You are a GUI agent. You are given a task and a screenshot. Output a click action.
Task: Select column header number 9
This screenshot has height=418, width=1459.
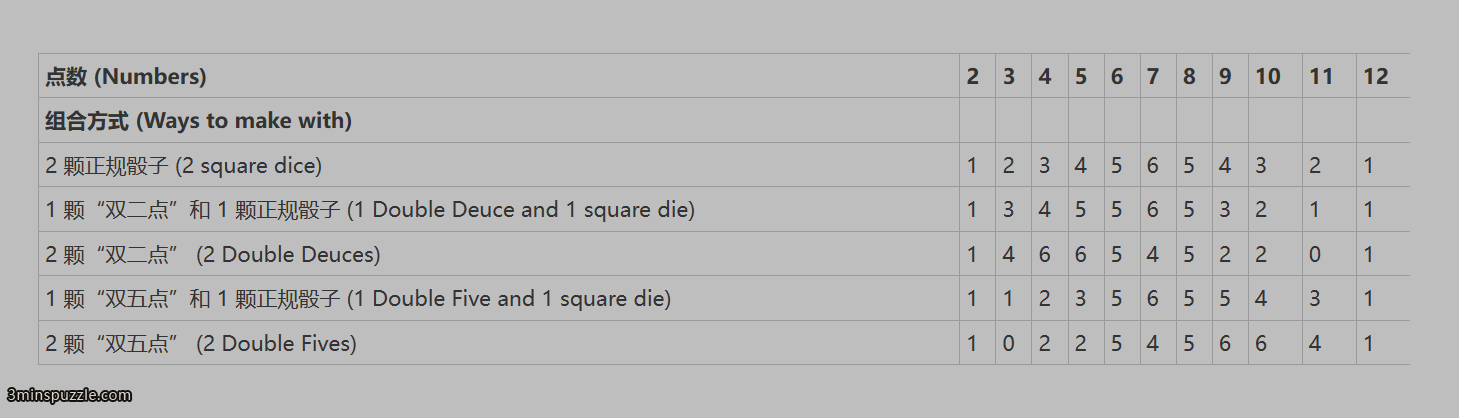point(1225,76)
